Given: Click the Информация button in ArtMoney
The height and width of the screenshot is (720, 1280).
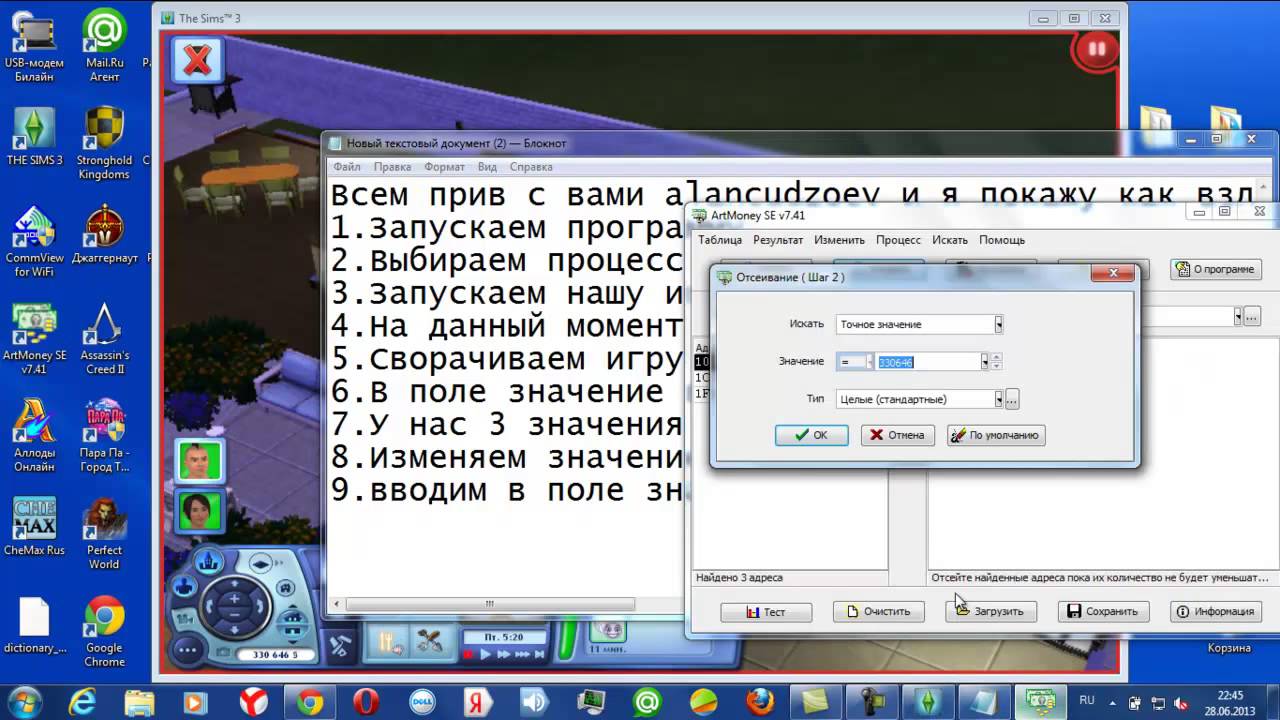Looking at the screenshot, I should click(1216, 611).
